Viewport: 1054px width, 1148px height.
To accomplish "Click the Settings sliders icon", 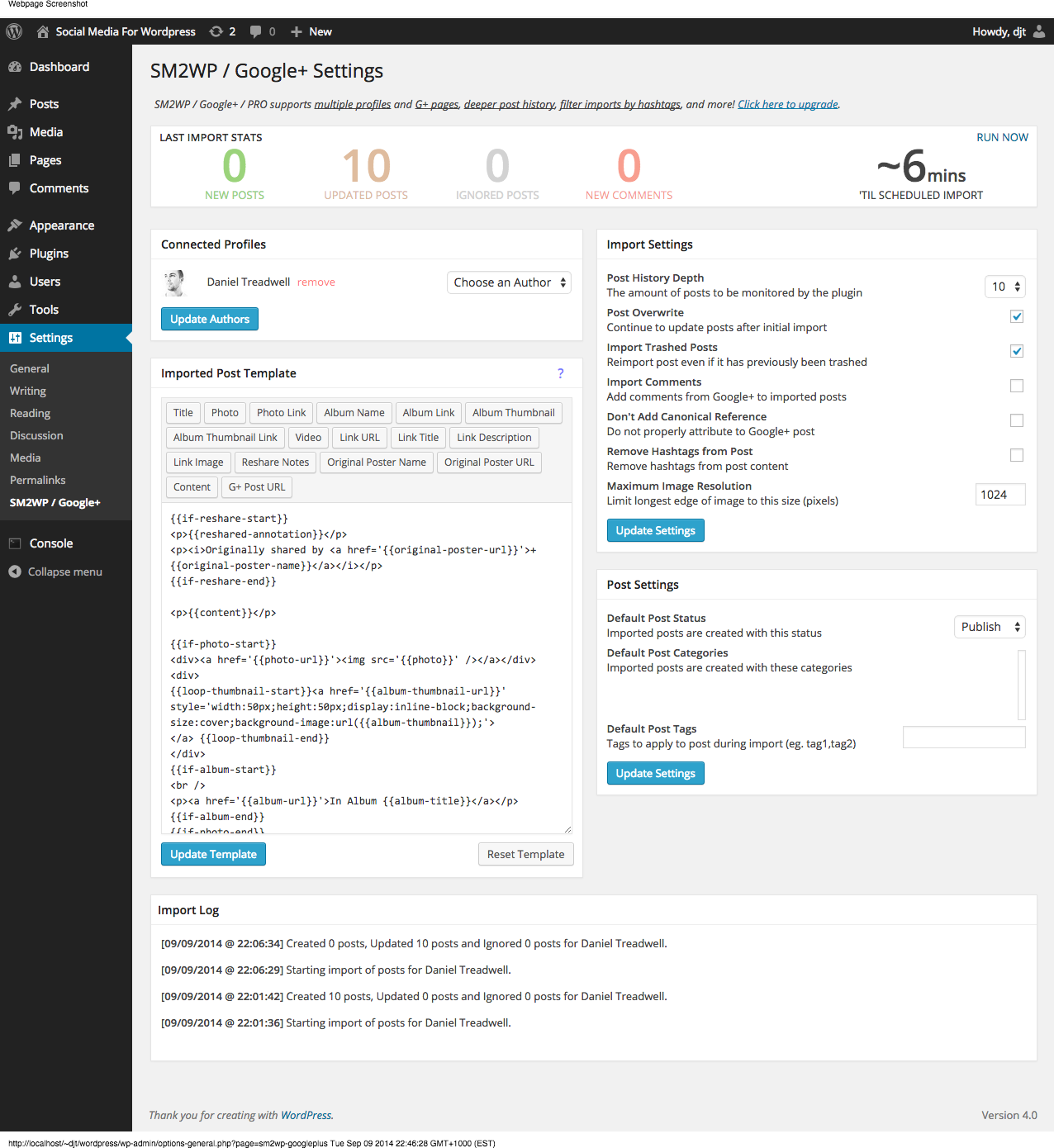I will pyautogui.click(x=15, y=338).
